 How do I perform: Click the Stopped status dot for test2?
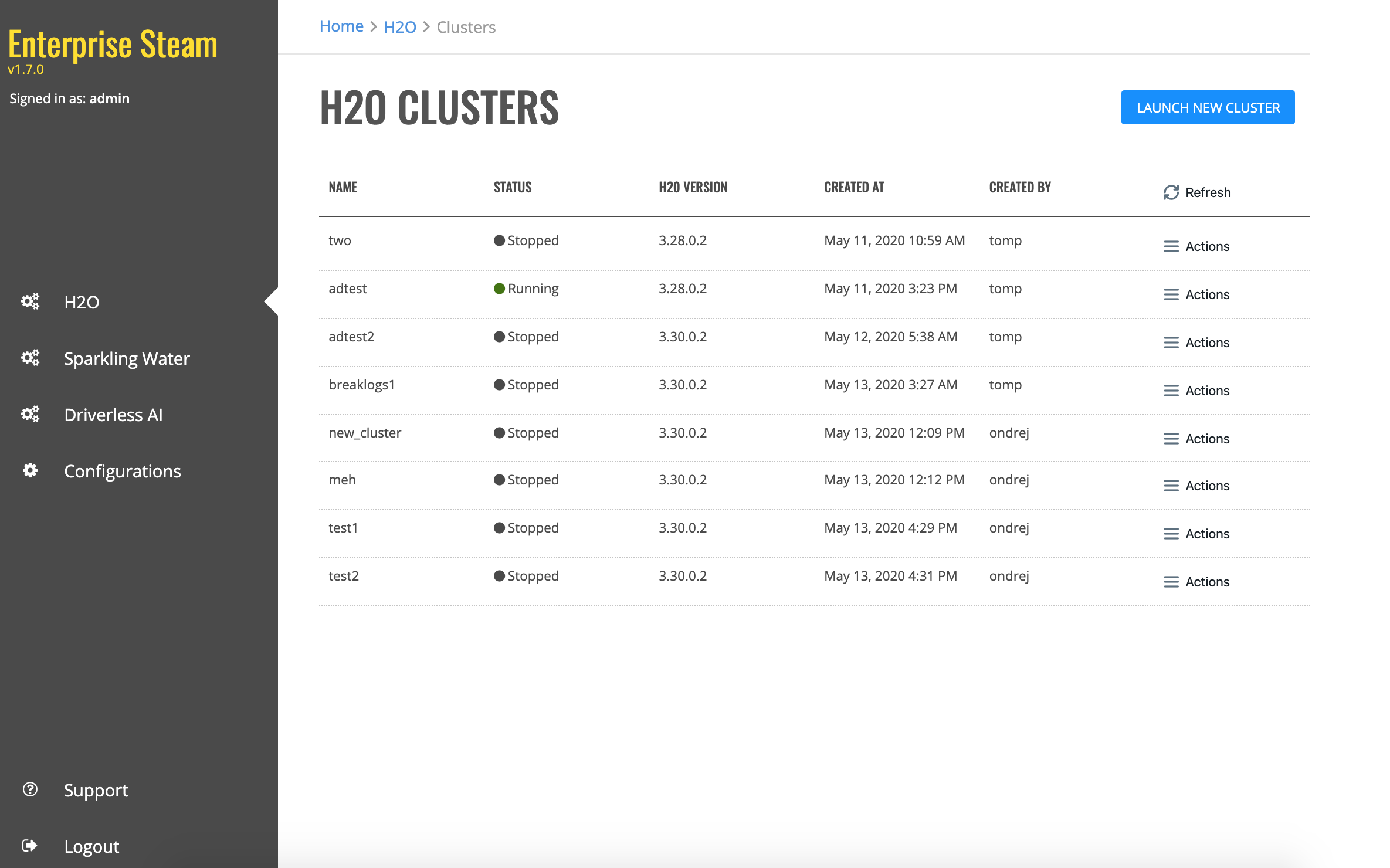[499, 576]
